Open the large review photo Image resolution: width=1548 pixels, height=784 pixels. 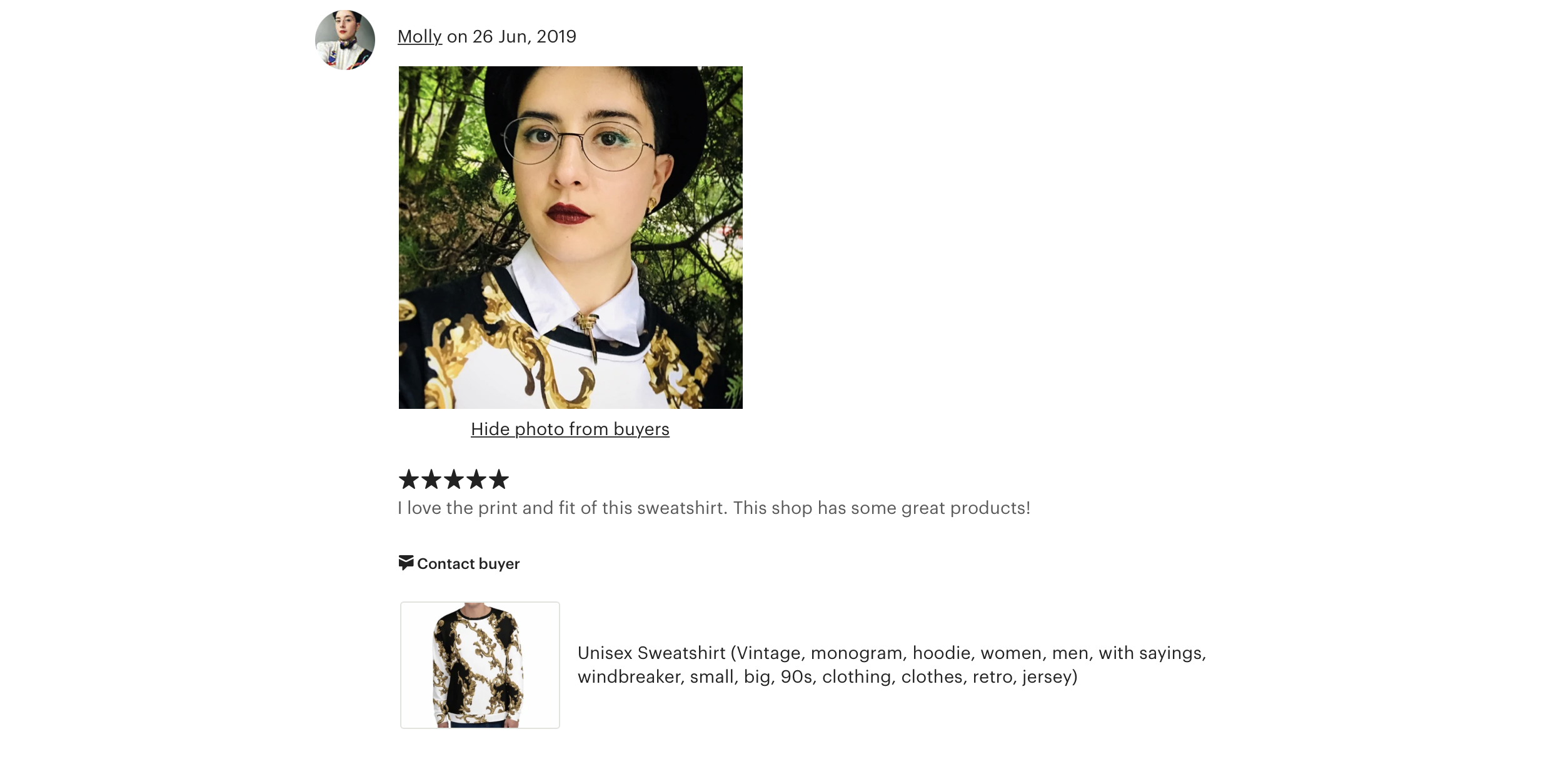coord(571,238)
